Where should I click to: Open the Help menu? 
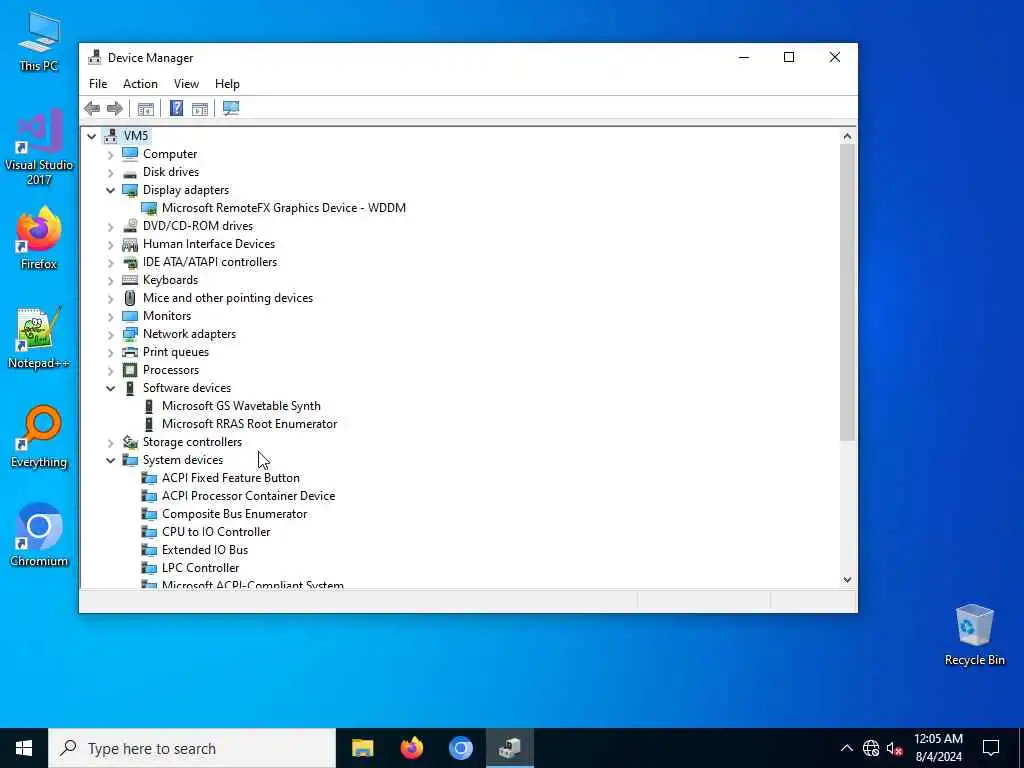click(227, 84)
